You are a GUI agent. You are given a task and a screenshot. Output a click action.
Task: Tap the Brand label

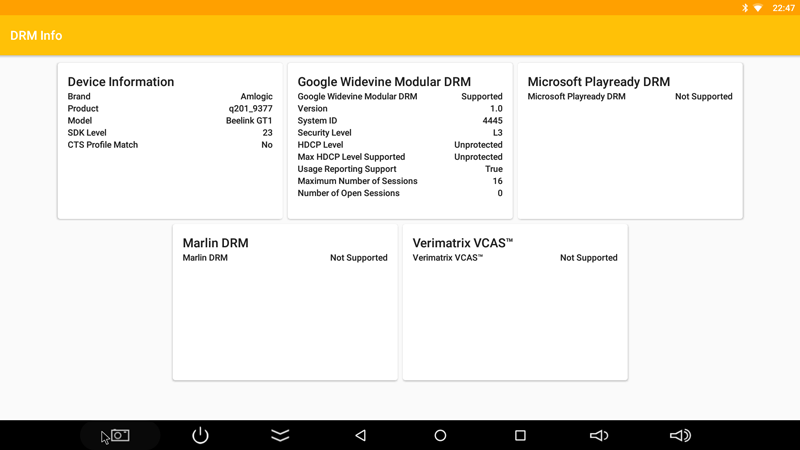click(79, 96)
